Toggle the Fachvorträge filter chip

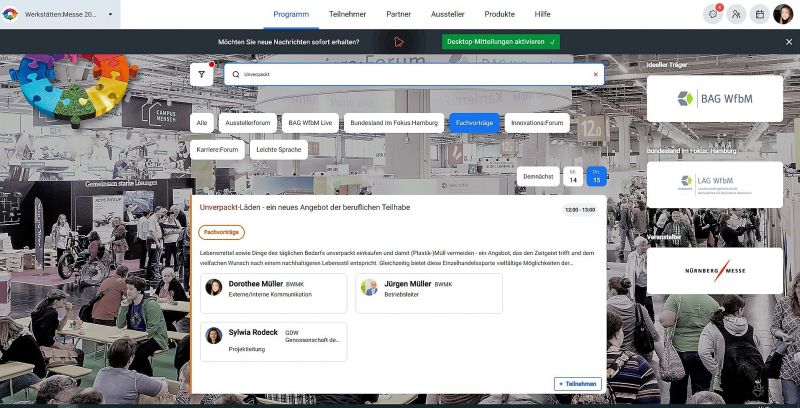pyautogui.click(x=476, y=122)
